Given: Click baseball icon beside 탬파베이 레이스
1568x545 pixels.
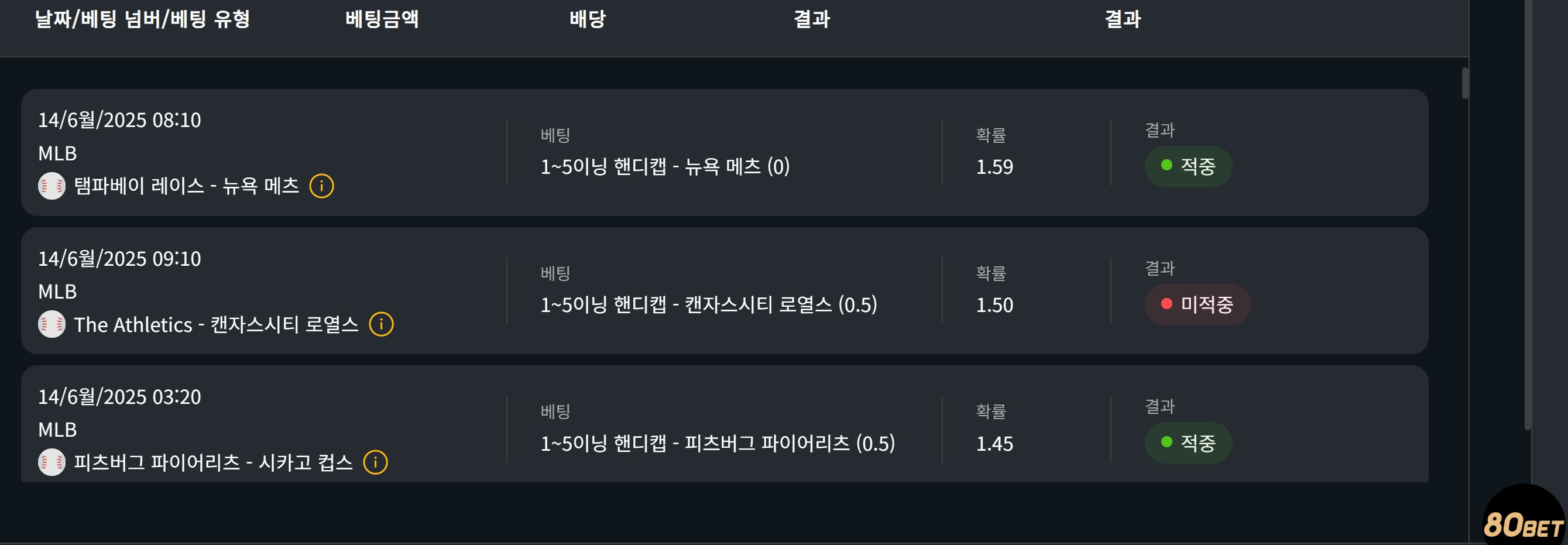Looking at the screenshot, I should (52, 186).
